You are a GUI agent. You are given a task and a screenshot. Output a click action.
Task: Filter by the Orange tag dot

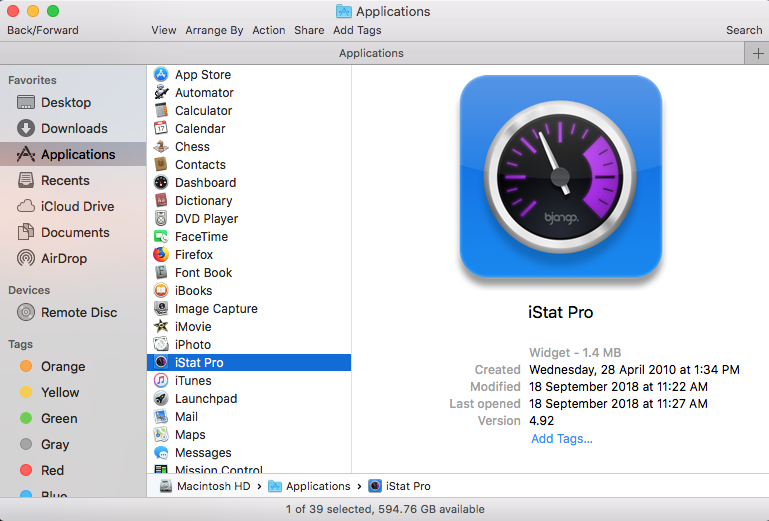click(26, 366)
